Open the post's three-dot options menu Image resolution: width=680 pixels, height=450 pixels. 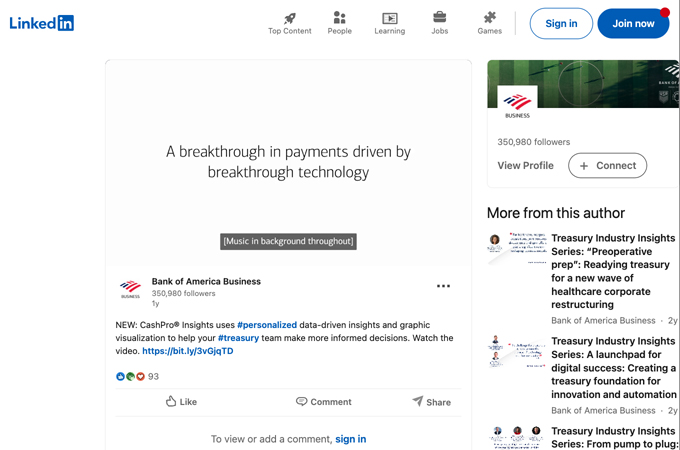[x=443, y=286]
